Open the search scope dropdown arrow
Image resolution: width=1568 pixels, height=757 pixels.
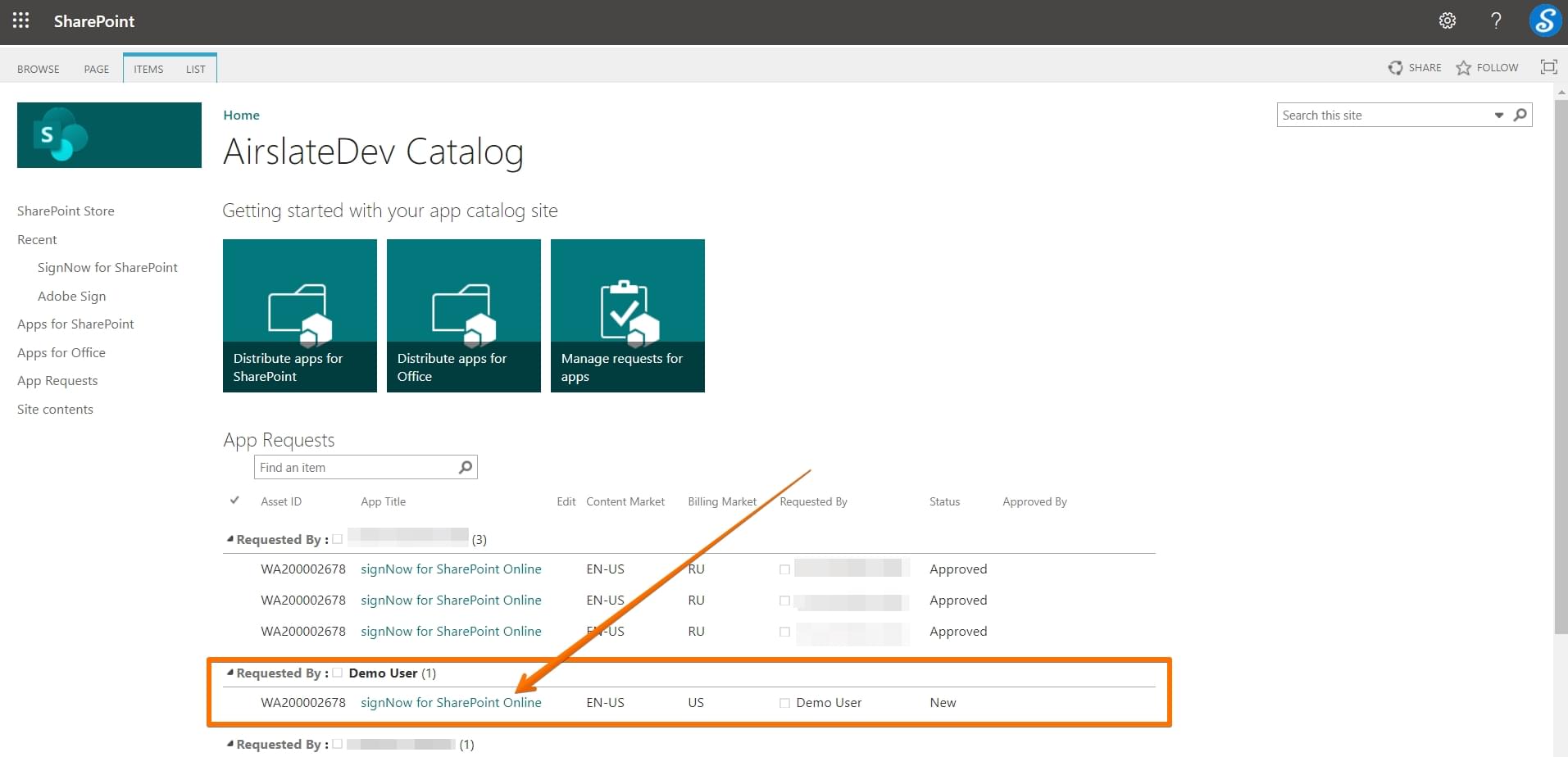1499,116
